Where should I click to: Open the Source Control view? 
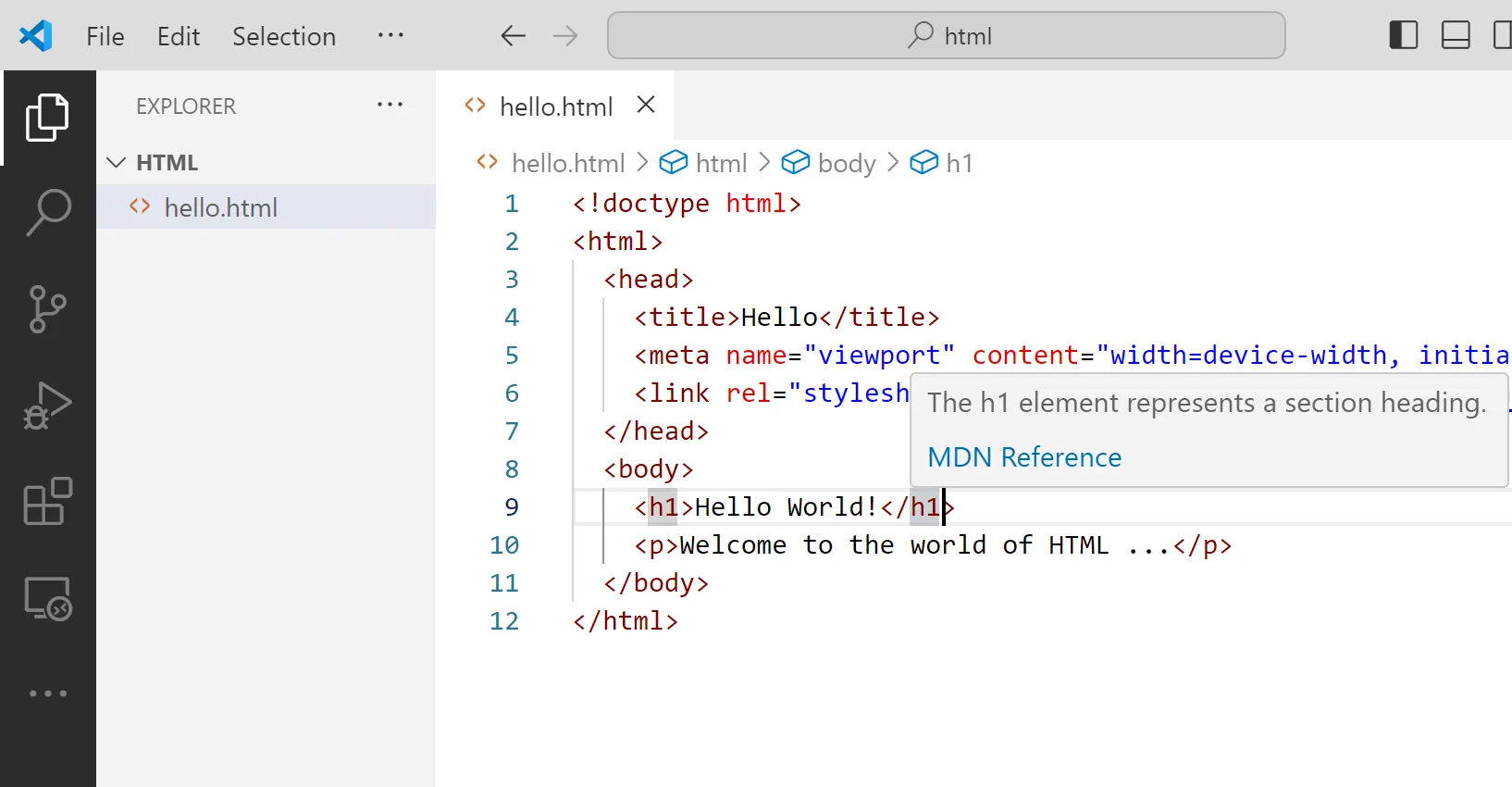coord(48,308)
